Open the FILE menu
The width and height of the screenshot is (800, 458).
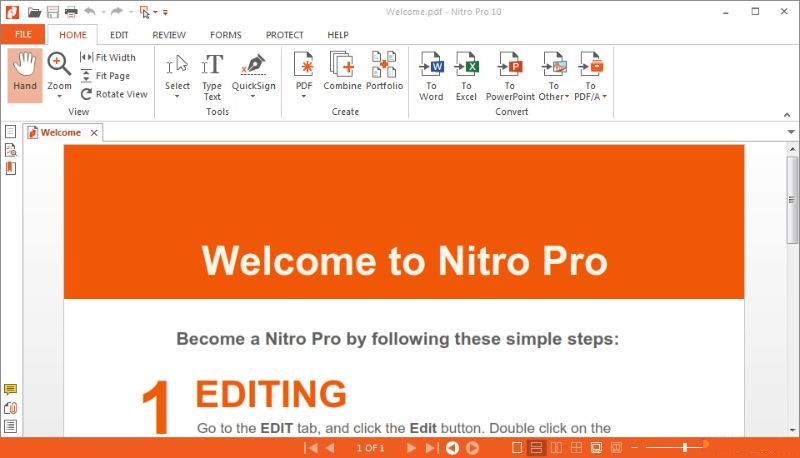tap(23, 34)
